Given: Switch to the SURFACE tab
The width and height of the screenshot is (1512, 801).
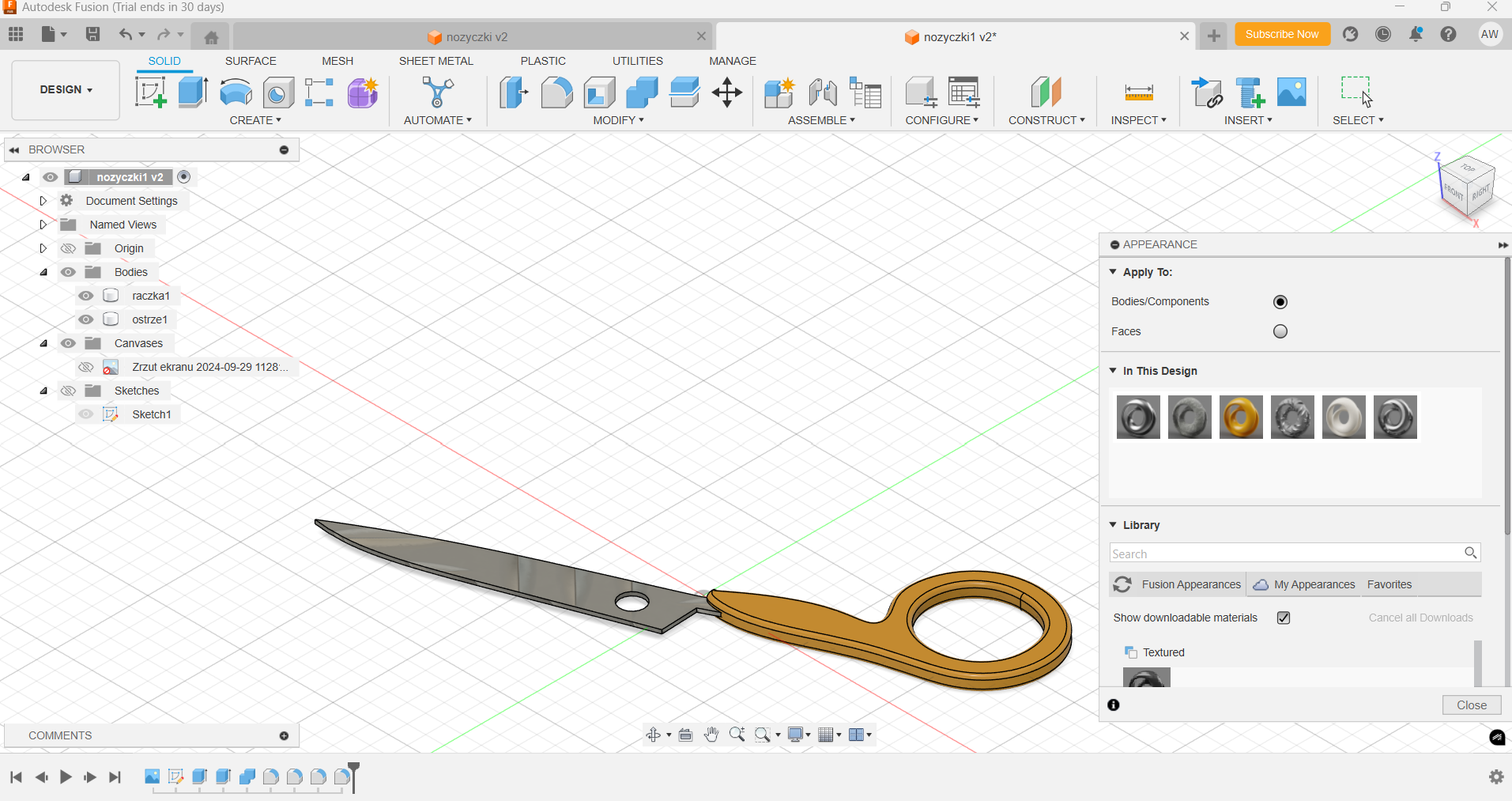Looking at the screenshot, I should (251, 61).
